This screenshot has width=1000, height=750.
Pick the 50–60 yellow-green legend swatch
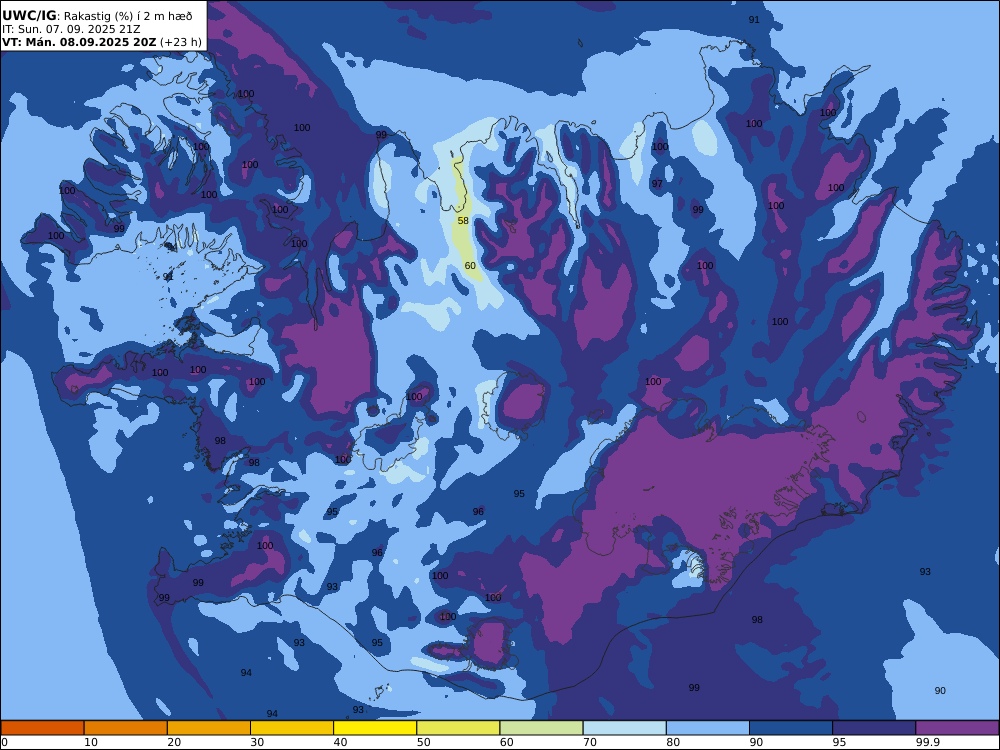coord(459,728)
